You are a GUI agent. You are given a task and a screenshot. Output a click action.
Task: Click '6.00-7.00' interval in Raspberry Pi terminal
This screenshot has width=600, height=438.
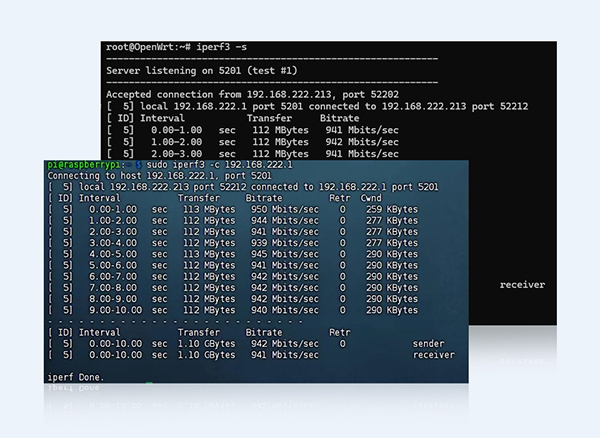(x=113, y=277)
